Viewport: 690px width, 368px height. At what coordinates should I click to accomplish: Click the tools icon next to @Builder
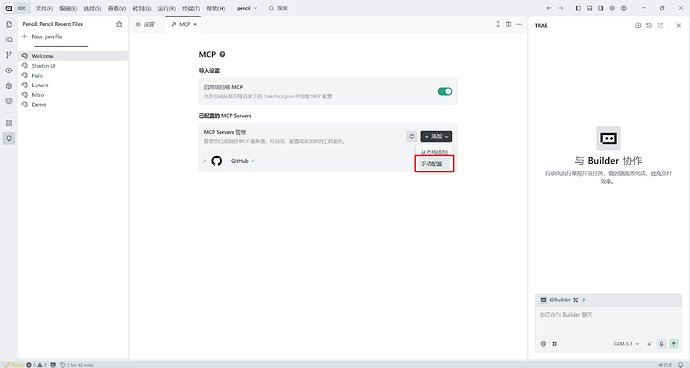point(576,300)
